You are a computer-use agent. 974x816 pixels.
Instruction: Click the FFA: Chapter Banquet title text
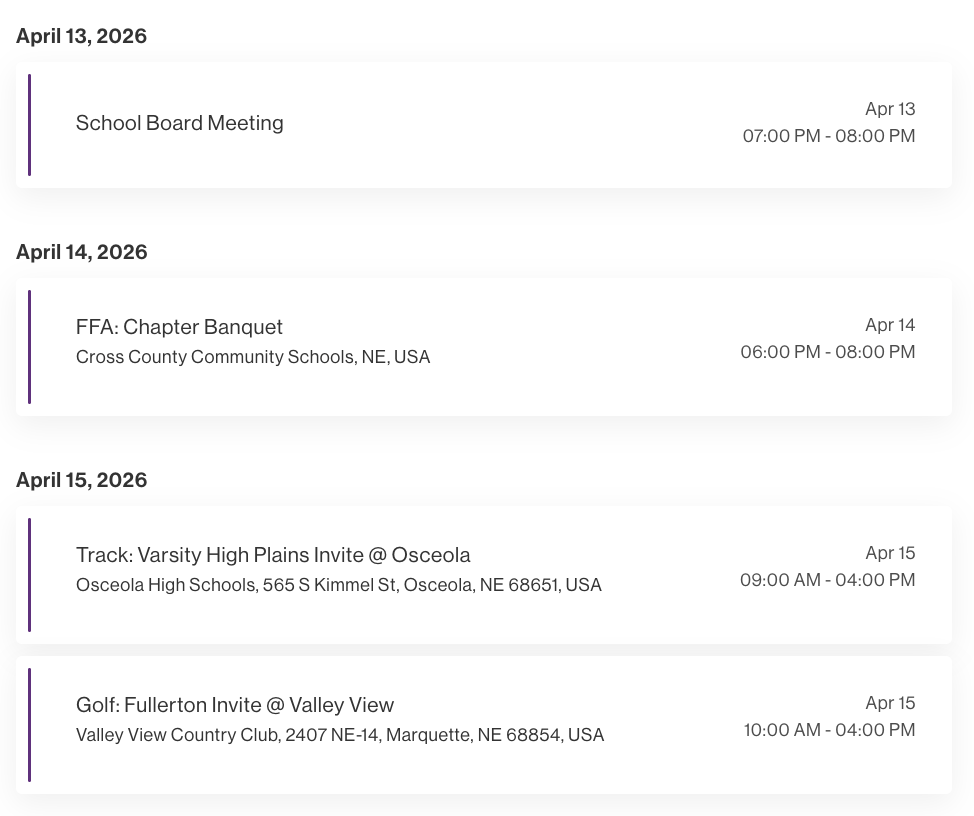(179, 327)
